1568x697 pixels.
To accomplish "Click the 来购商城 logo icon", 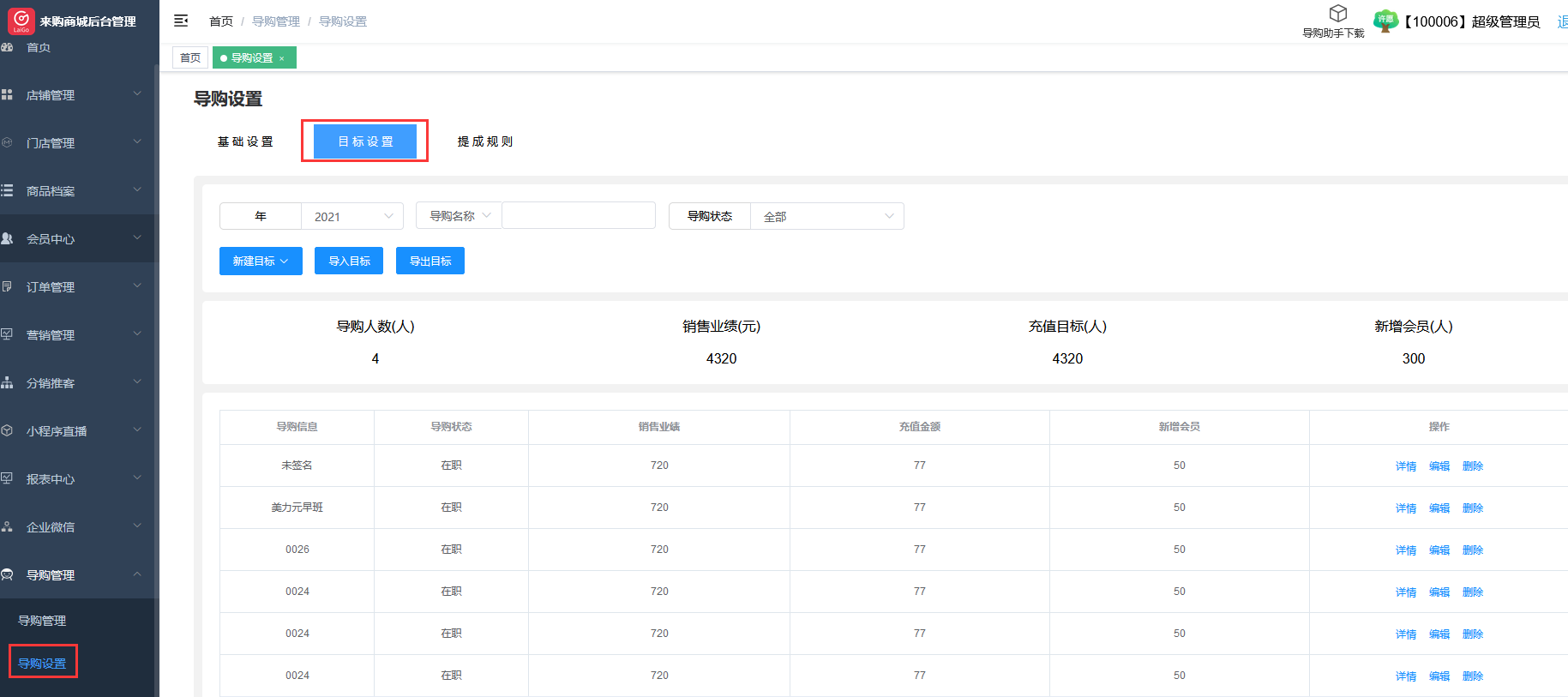I will 21,21.
